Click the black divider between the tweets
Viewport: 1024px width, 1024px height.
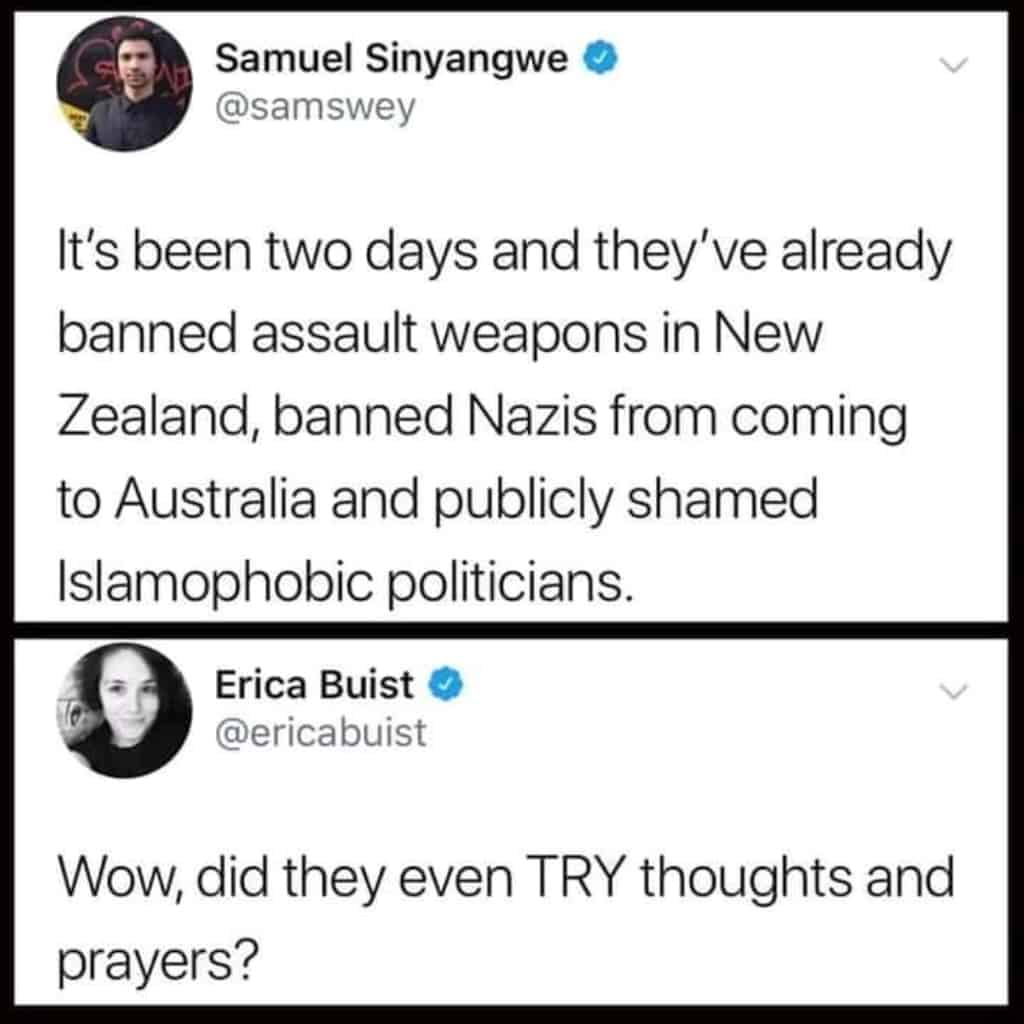pos(511,631)
